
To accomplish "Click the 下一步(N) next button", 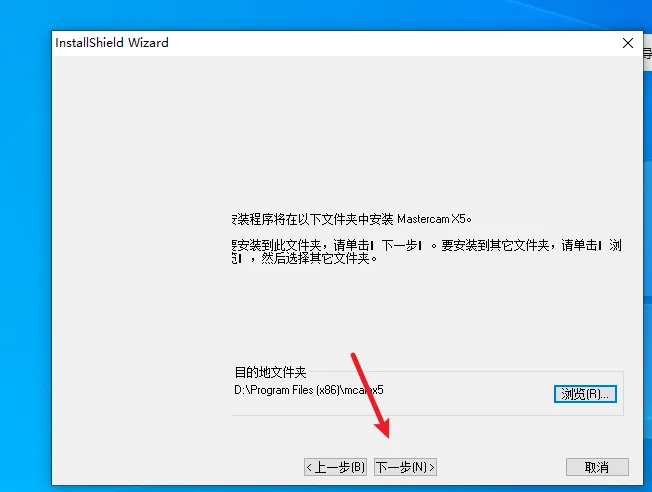I will point(405,467).
